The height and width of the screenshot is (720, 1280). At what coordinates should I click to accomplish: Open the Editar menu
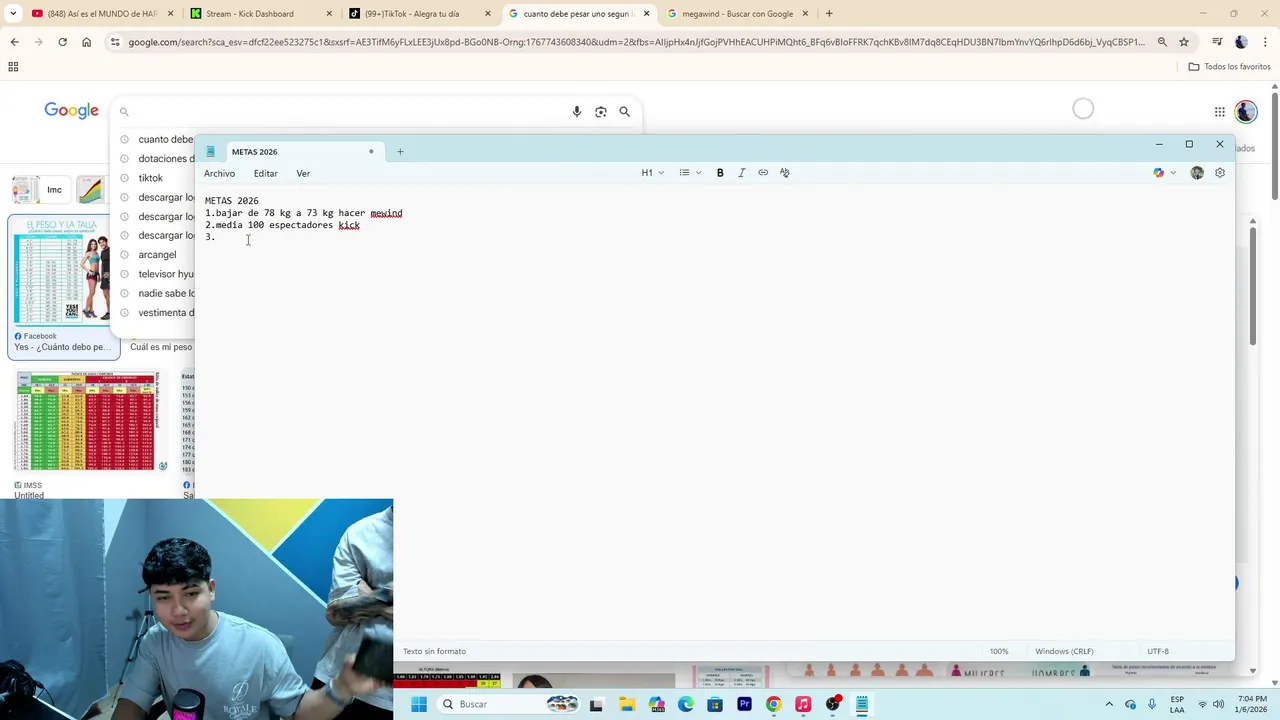tap(265, 174)
